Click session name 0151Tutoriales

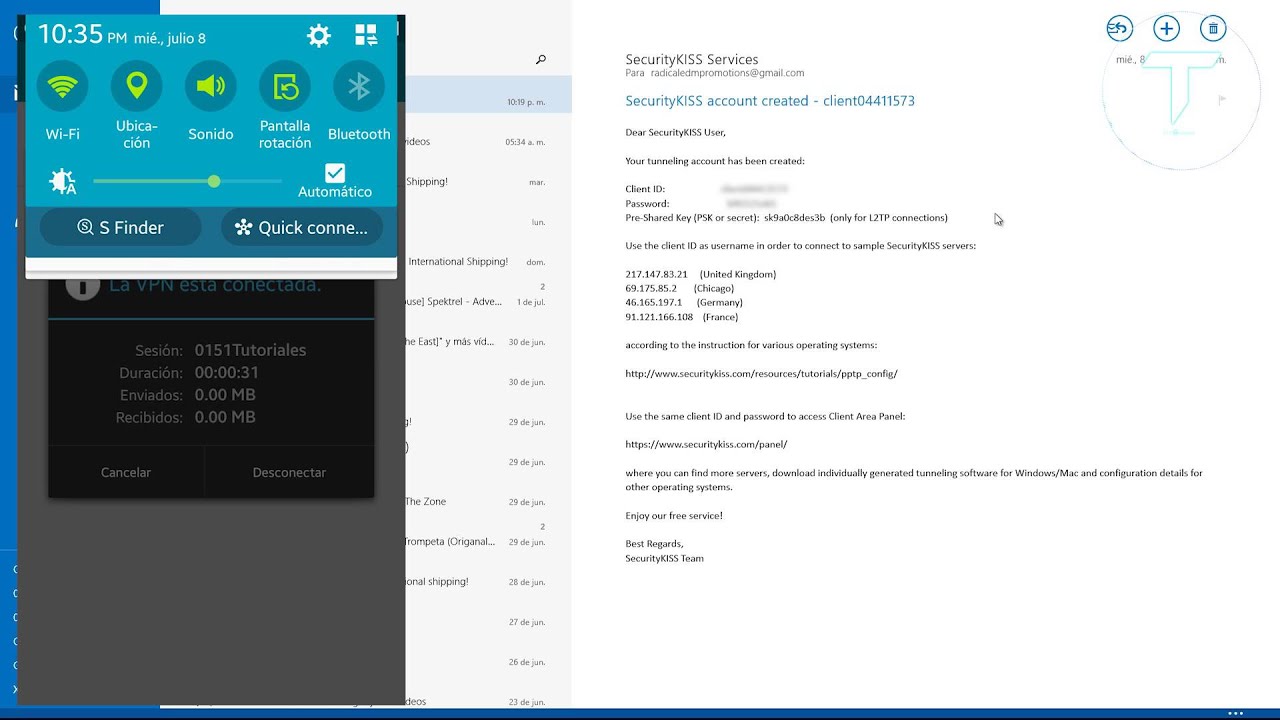(x=250, y=350)
